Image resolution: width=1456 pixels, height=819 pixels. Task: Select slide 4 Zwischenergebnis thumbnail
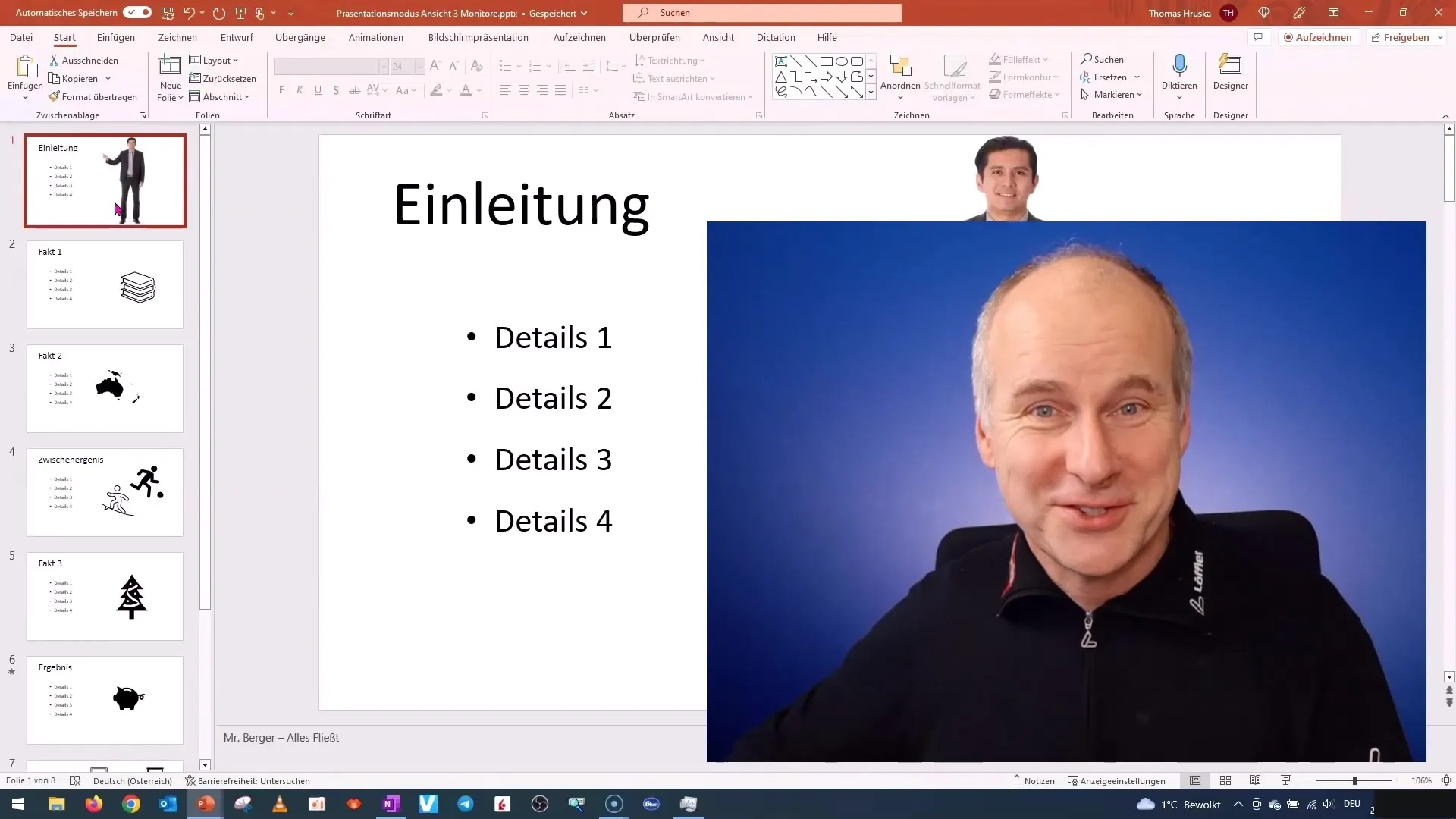[104, 492]
